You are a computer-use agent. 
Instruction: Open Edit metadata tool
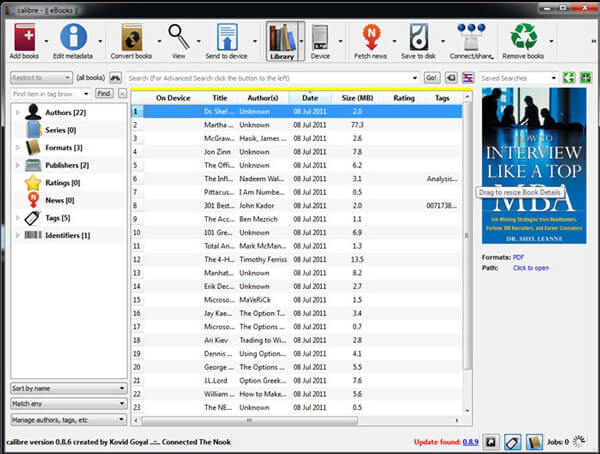point(72,37)
